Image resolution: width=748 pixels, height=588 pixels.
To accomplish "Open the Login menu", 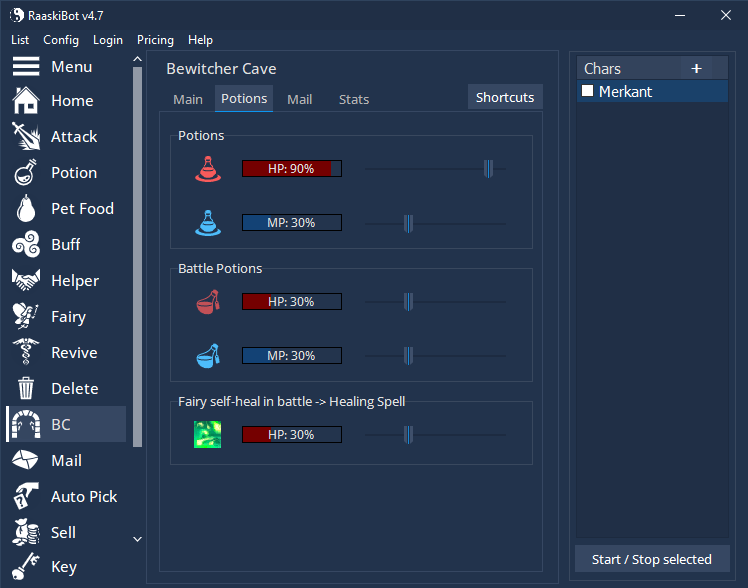I will click(108, 40).
